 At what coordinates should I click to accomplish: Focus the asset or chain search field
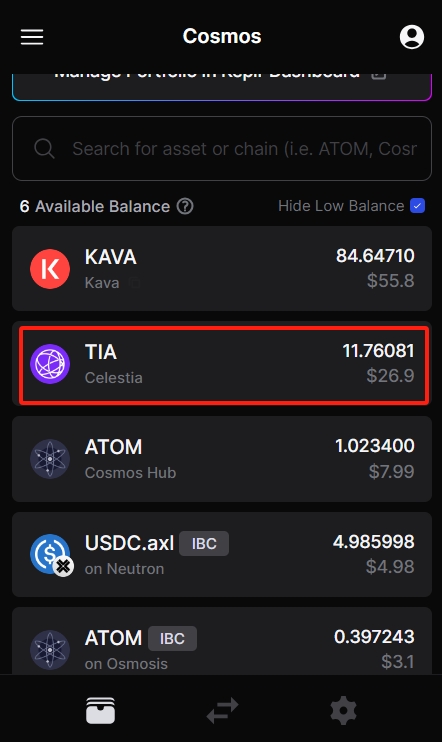click(222, 149)
